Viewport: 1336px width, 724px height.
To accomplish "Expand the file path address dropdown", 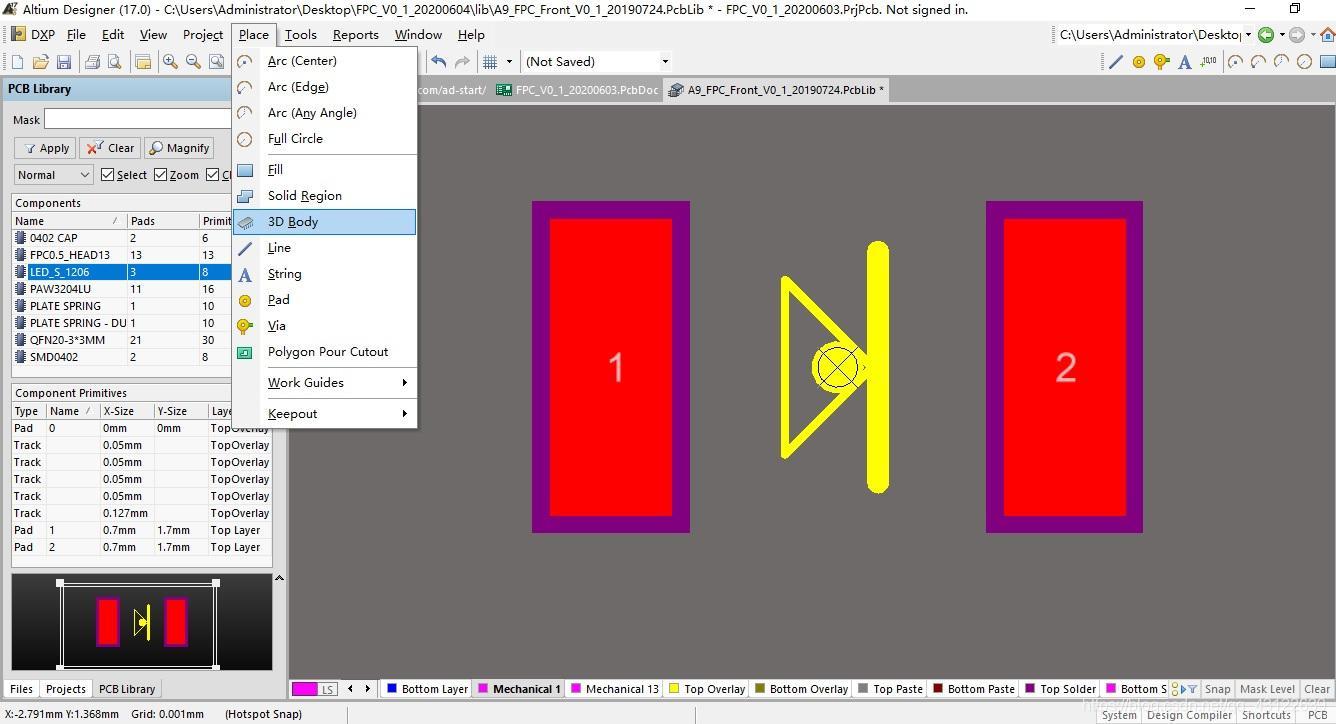I will [x=1248, y=35].
